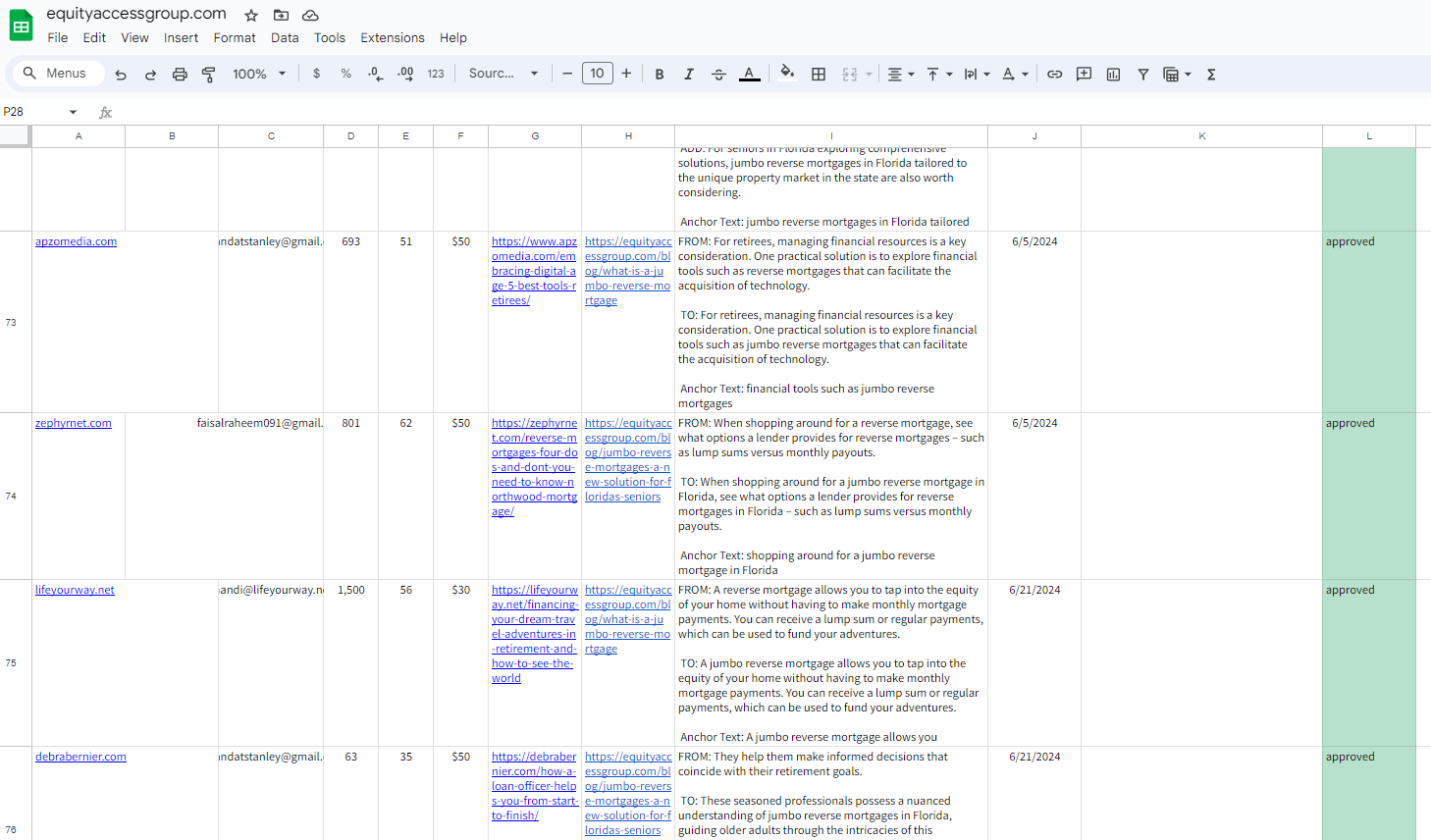
Task: Open the fill color picker
Action: (x=787, y=74)
